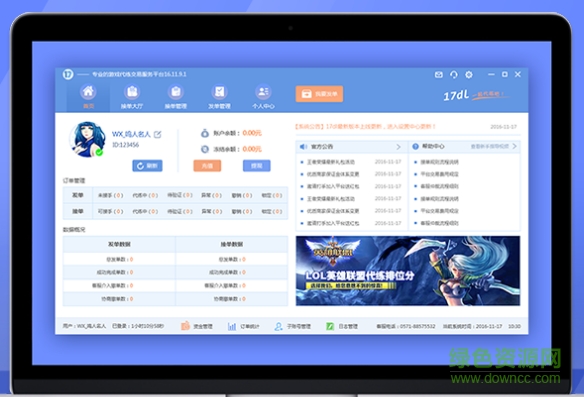584x397 pixels.
Task: Click the 发单数据 column header
Action: click(119, 244)
